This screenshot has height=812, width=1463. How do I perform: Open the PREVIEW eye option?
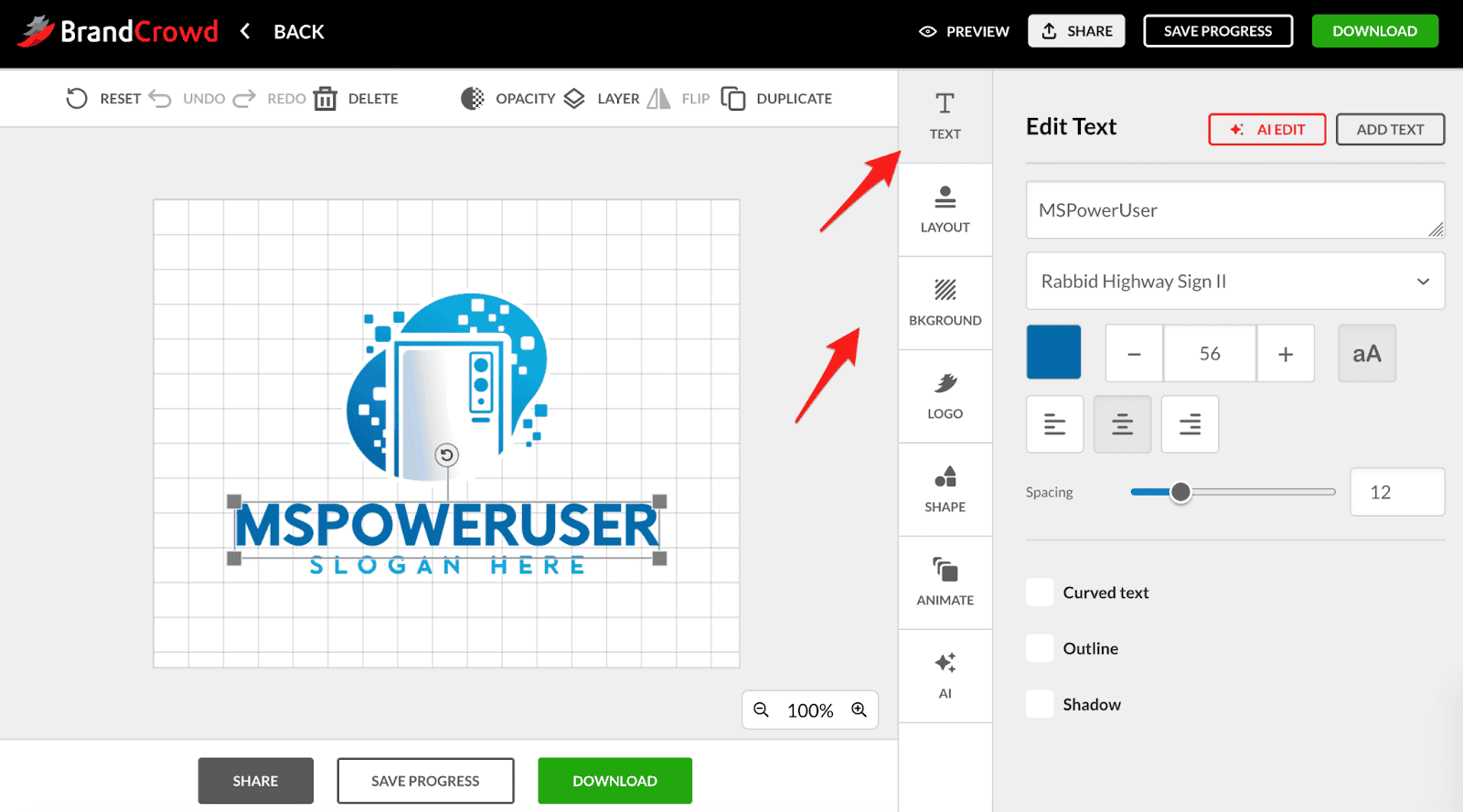964,31
